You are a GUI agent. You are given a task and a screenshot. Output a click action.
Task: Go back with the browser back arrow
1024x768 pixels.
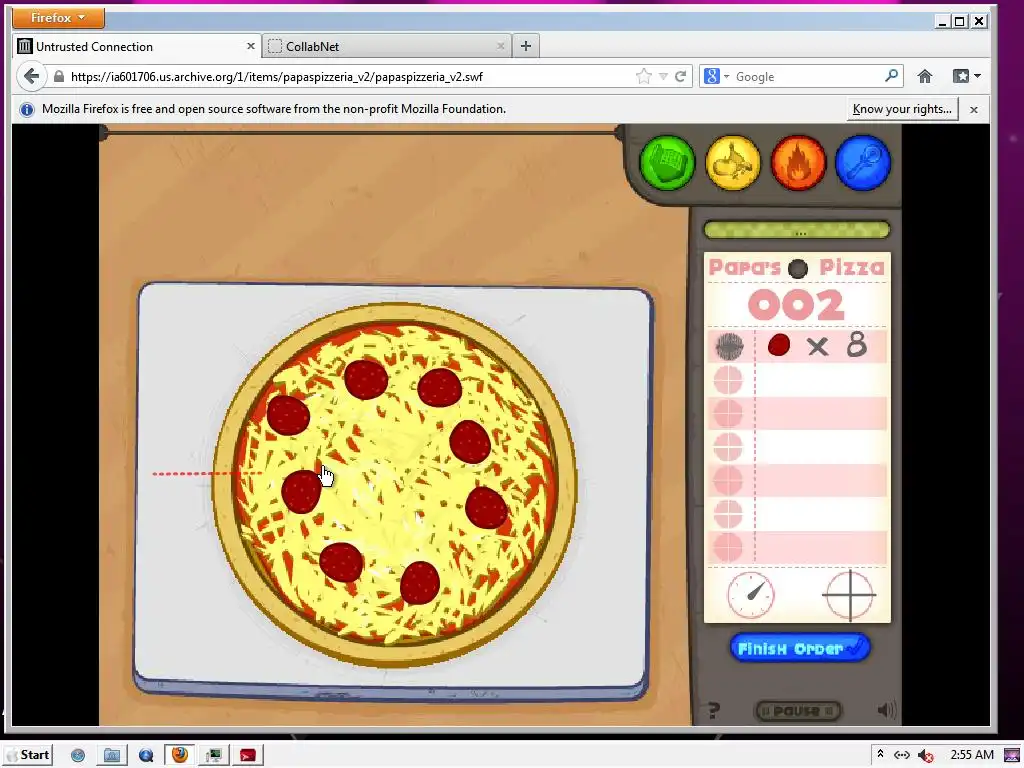click(x=31, y=76)
